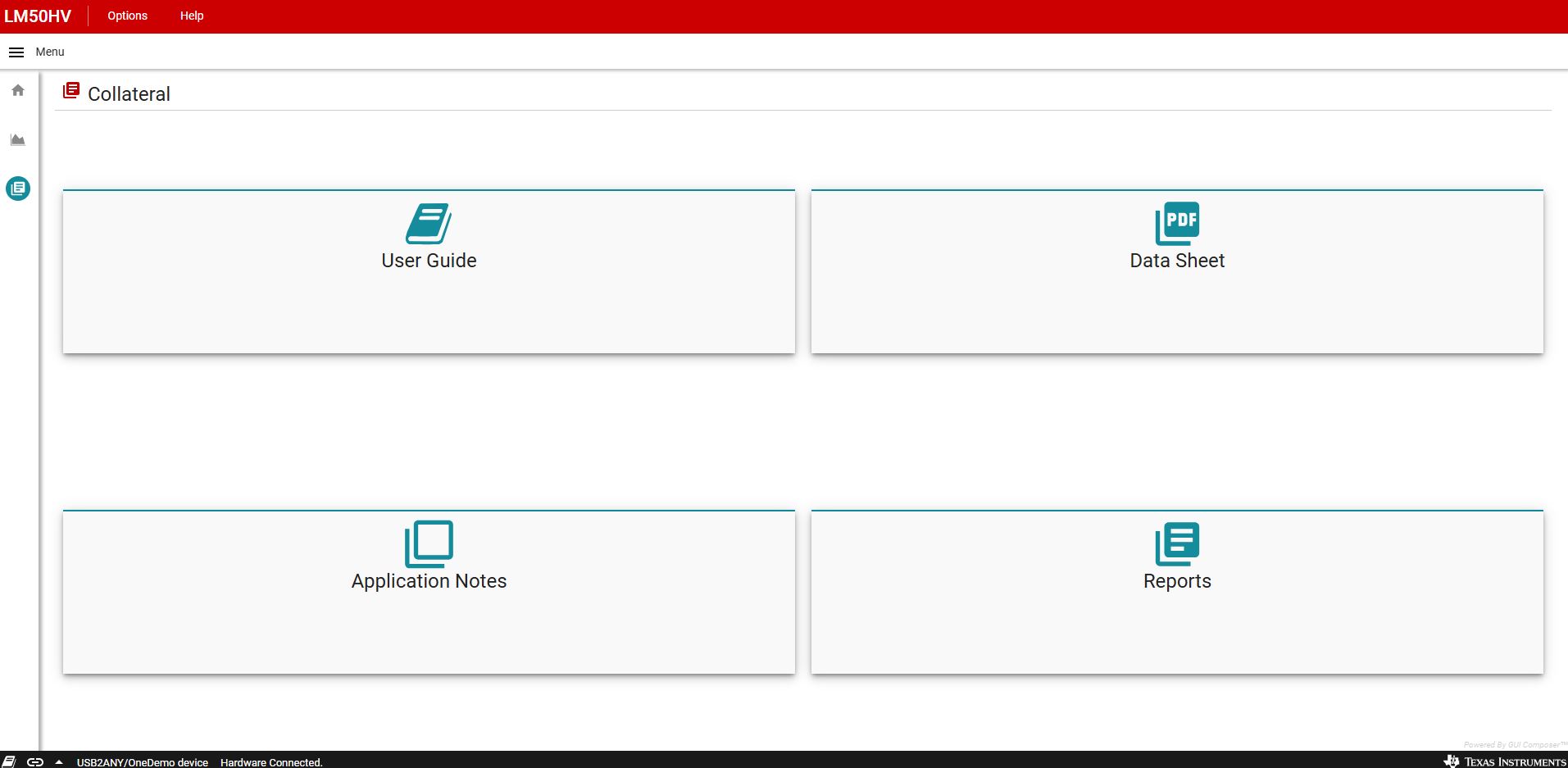
Task: Expand the status bar up arrow
Action: pyautogui.click(x=59, y=761)
